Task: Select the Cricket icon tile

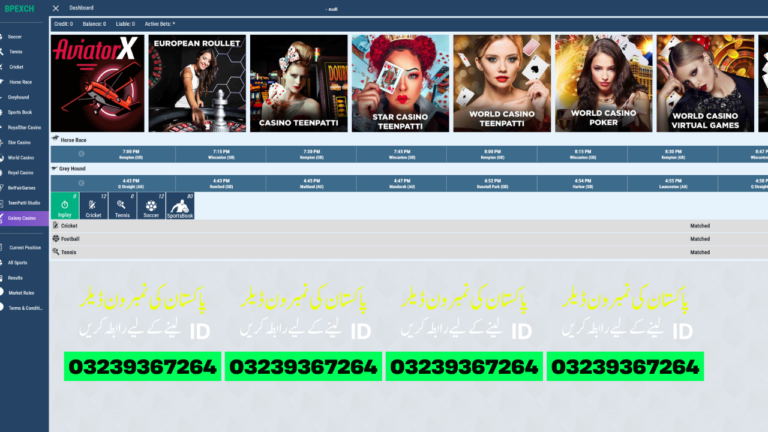Action: tap(93, 206)
